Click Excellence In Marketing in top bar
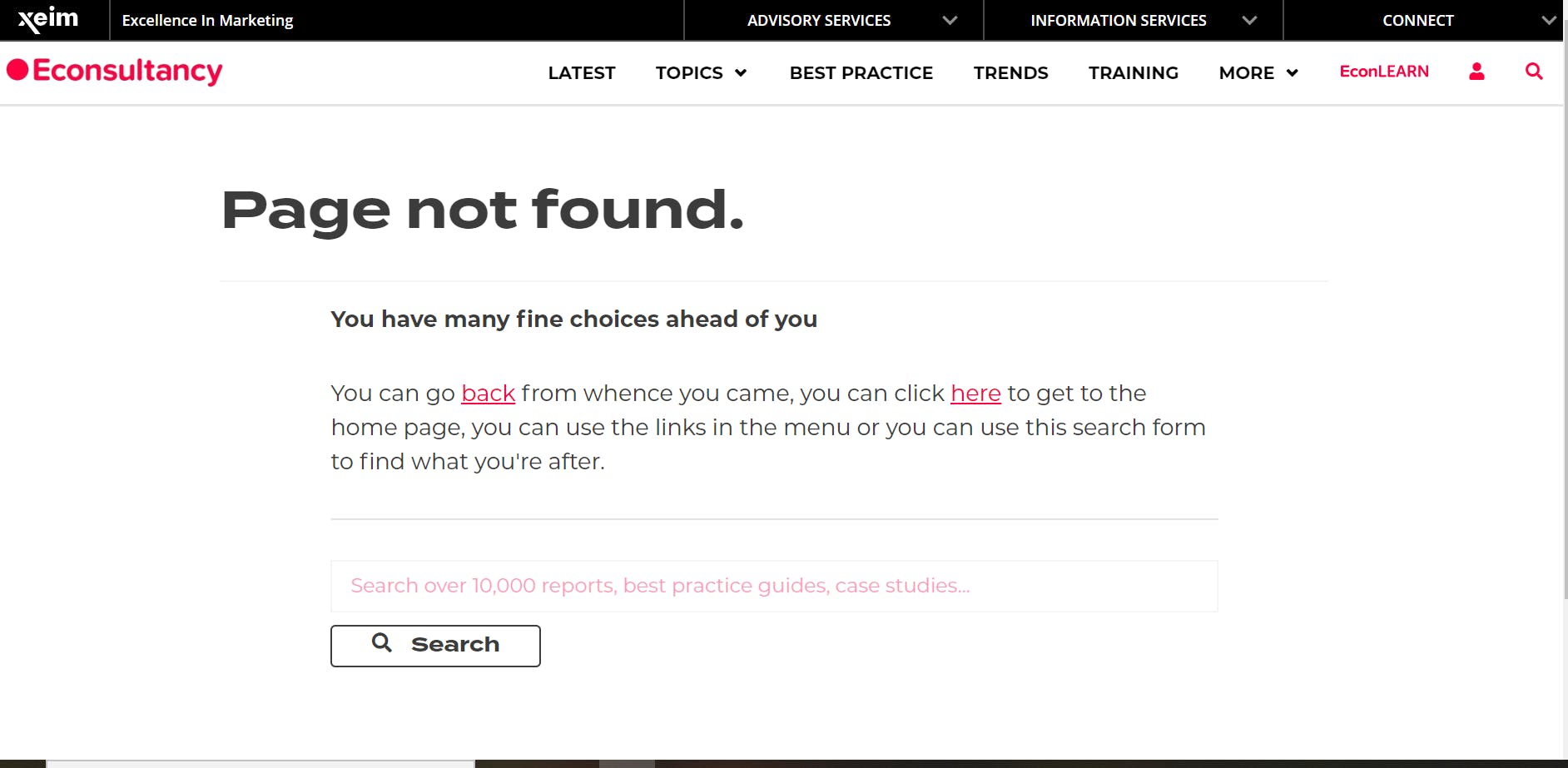Viewport: 1568px width, 768px height. (x=206, y=20)
